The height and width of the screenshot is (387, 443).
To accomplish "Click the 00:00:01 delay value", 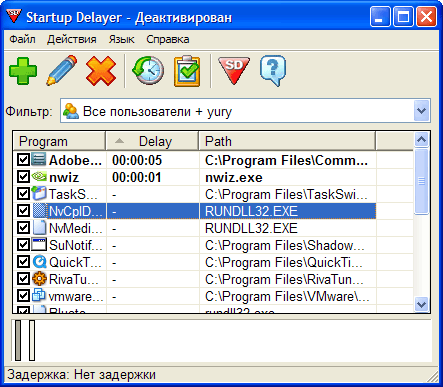I will [137, 177].
